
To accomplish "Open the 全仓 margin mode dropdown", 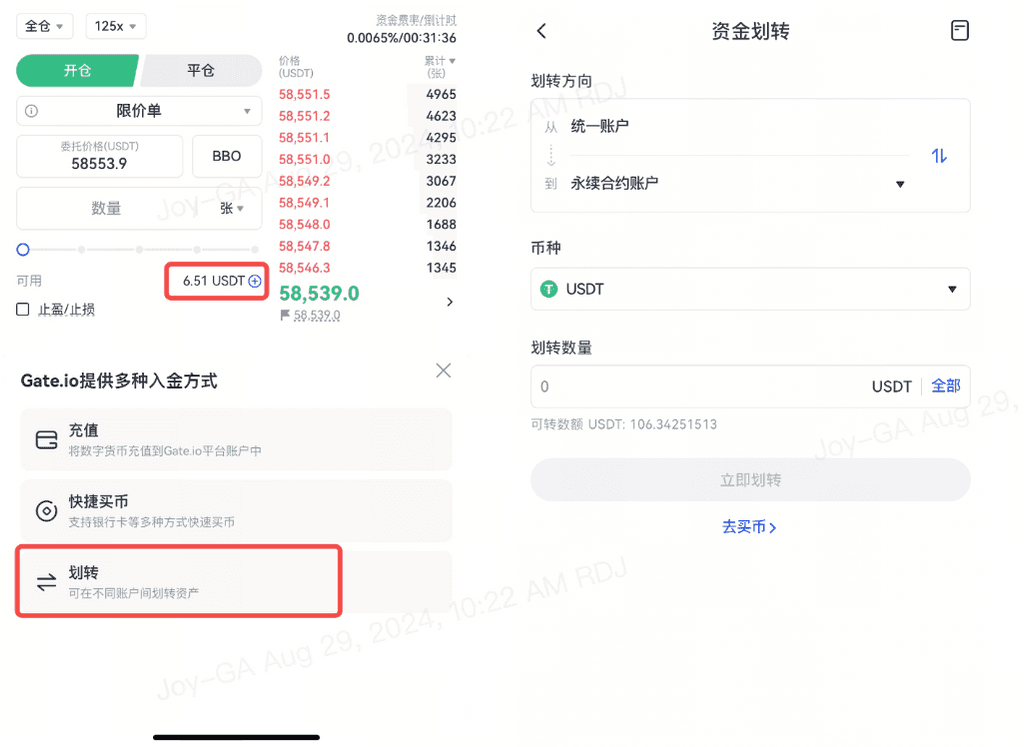I will click(x=44, y=26).
